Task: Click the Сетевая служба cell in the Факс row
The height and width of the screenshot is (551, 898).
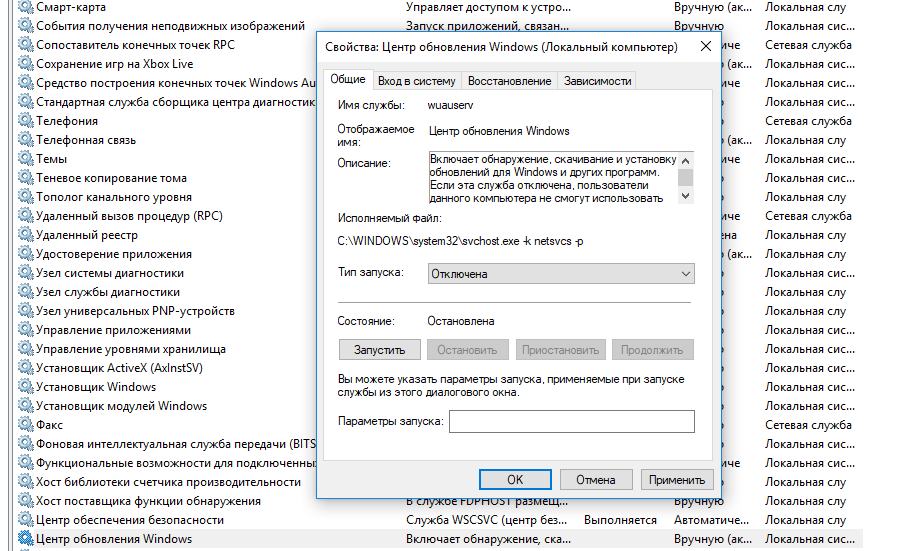Action: pos(808,425)
